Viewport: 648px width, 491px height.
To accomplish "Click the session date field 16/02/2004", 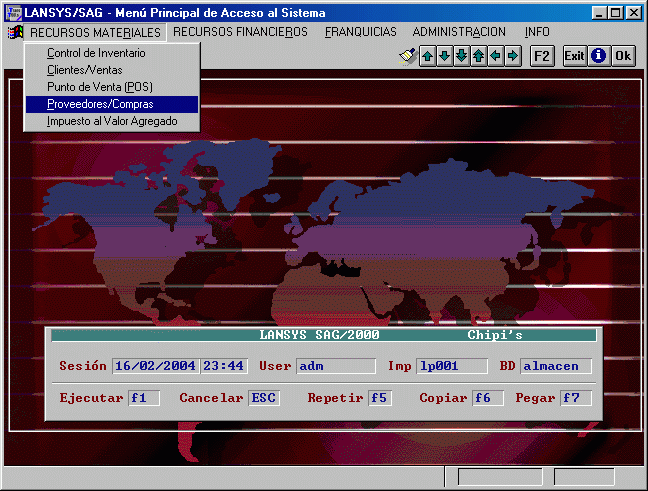I will [155, 366].
